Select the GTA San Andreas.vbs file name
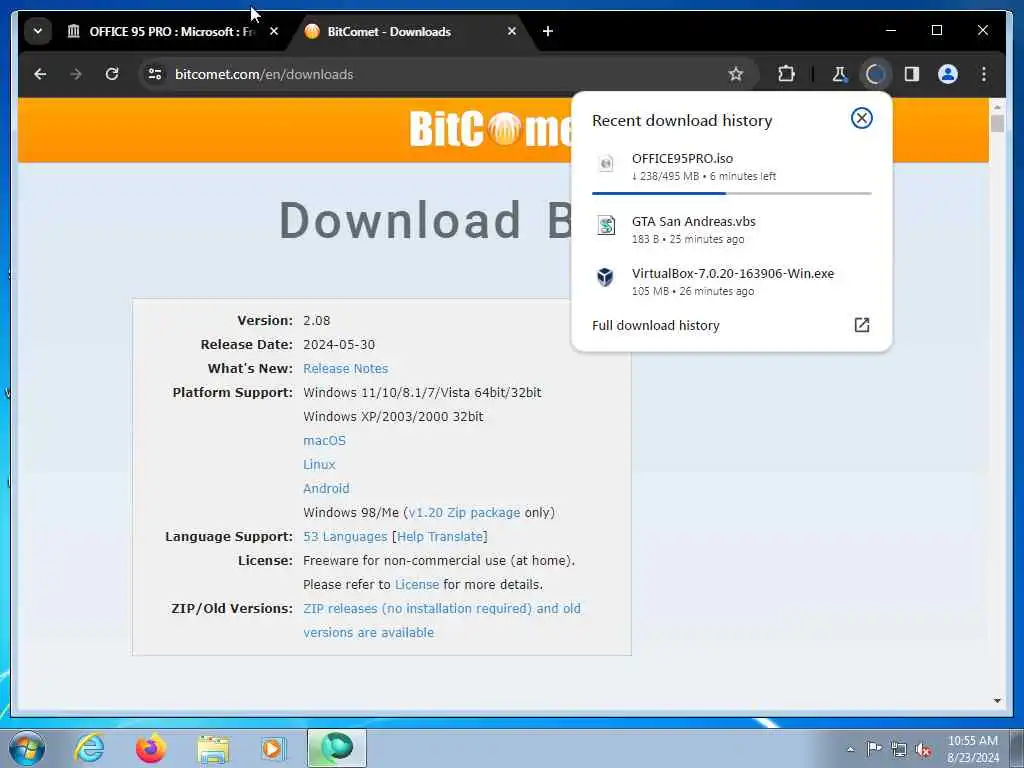Screen dimensions: 1024x768 [x=694, y=221]
